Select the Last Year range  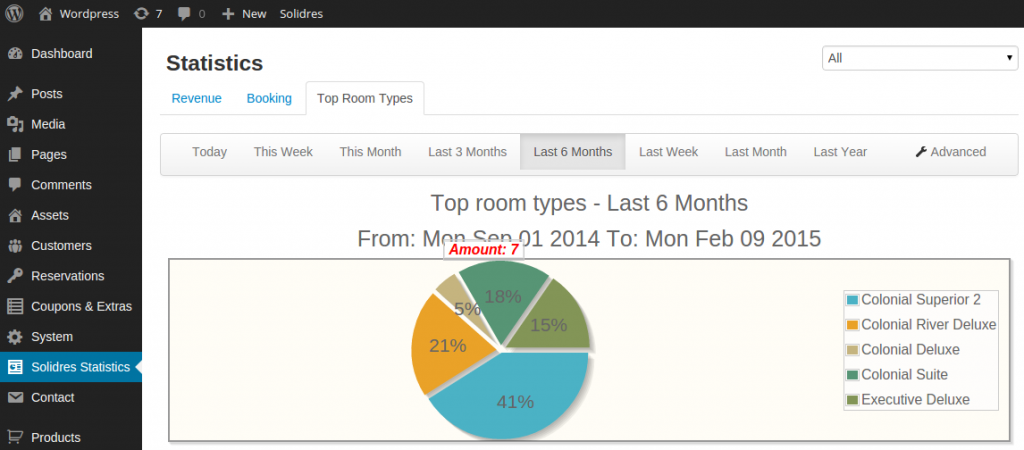(840, 152)
